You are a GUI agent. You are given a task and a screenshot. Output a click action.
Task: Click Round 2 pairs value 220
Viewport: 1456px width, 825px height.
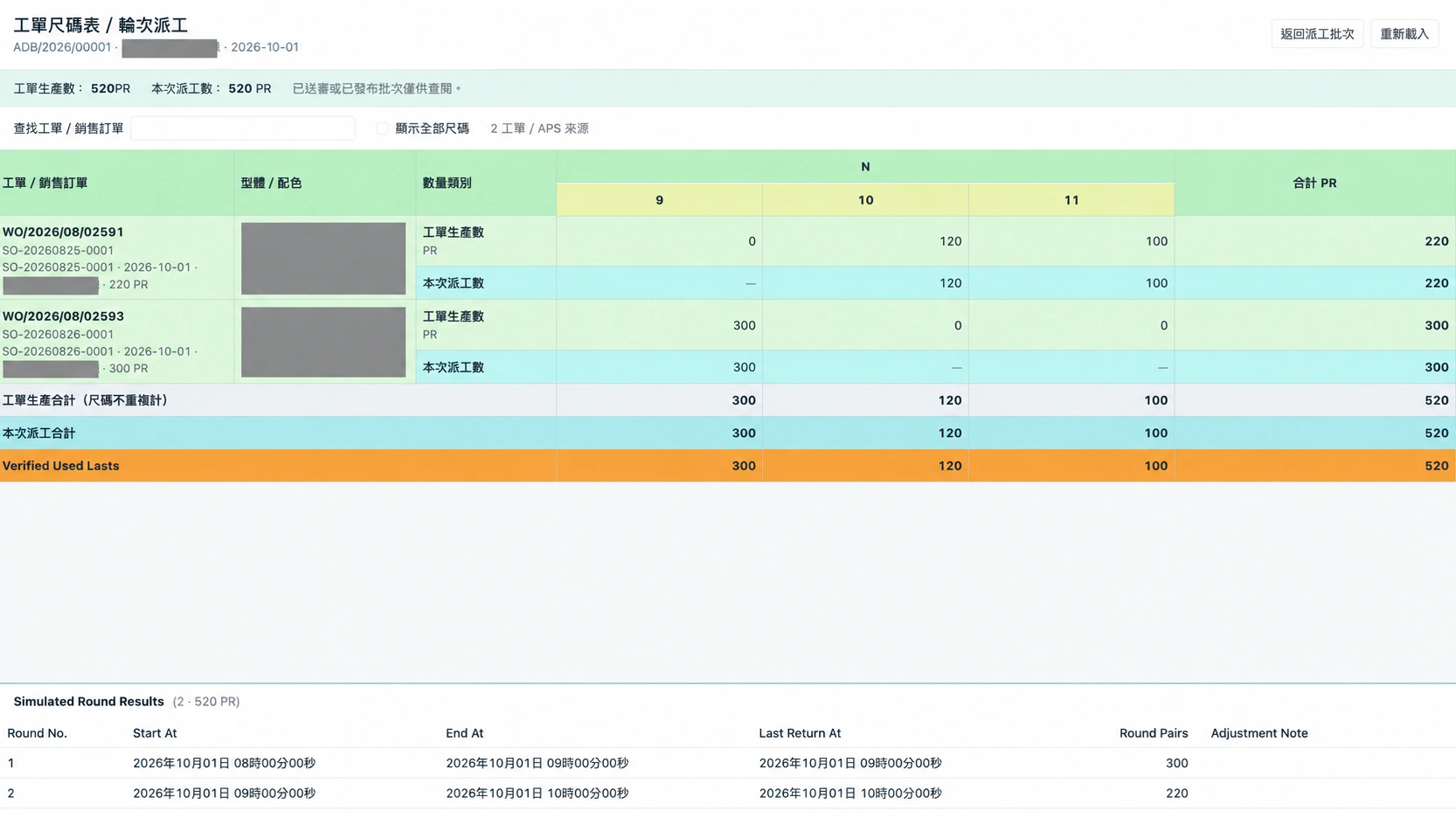click(1176, 794)
